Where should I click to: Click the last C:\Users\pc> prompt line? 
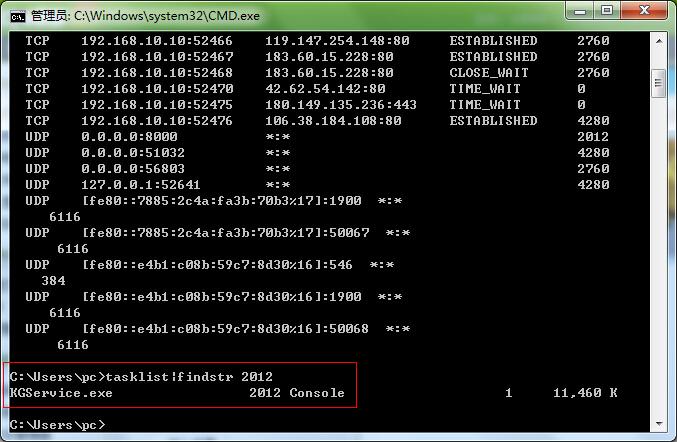[x=57, y=425]
